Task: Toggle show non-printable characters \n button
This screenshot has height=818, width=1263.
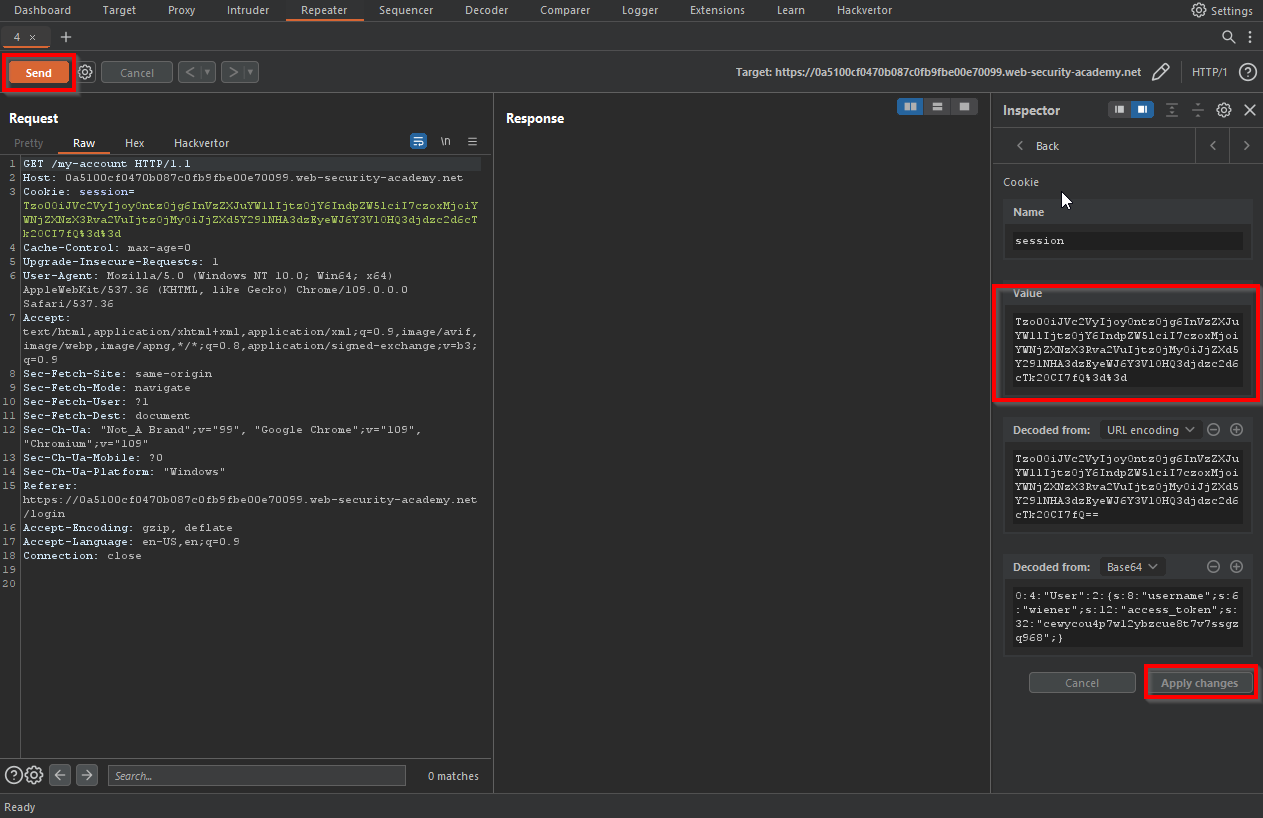Action: click(446, 142)
